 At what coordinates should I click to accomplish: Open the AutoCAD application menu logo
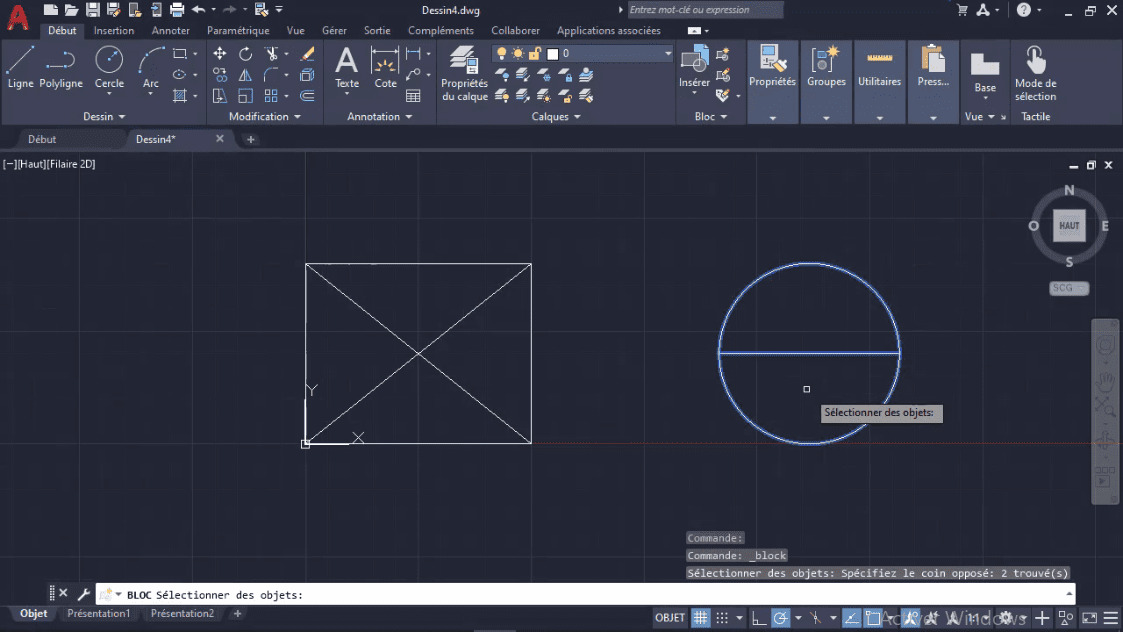click(18, 17)
